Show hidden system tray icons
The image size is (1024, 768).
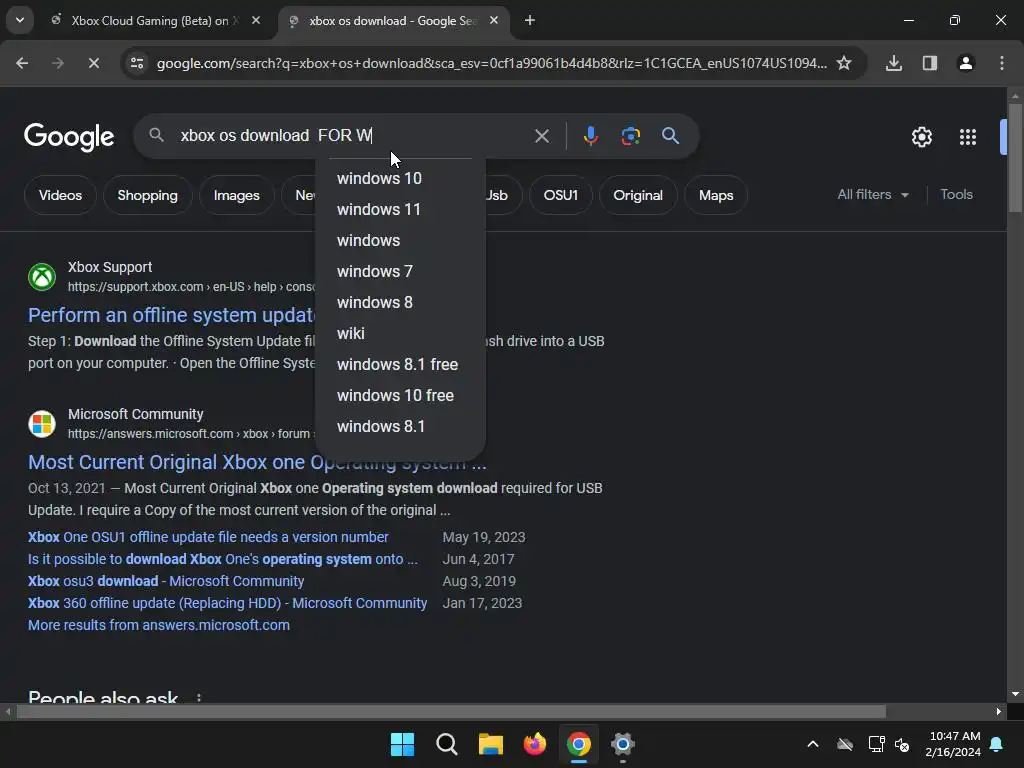pyautogui.click(x=812, y=744)
